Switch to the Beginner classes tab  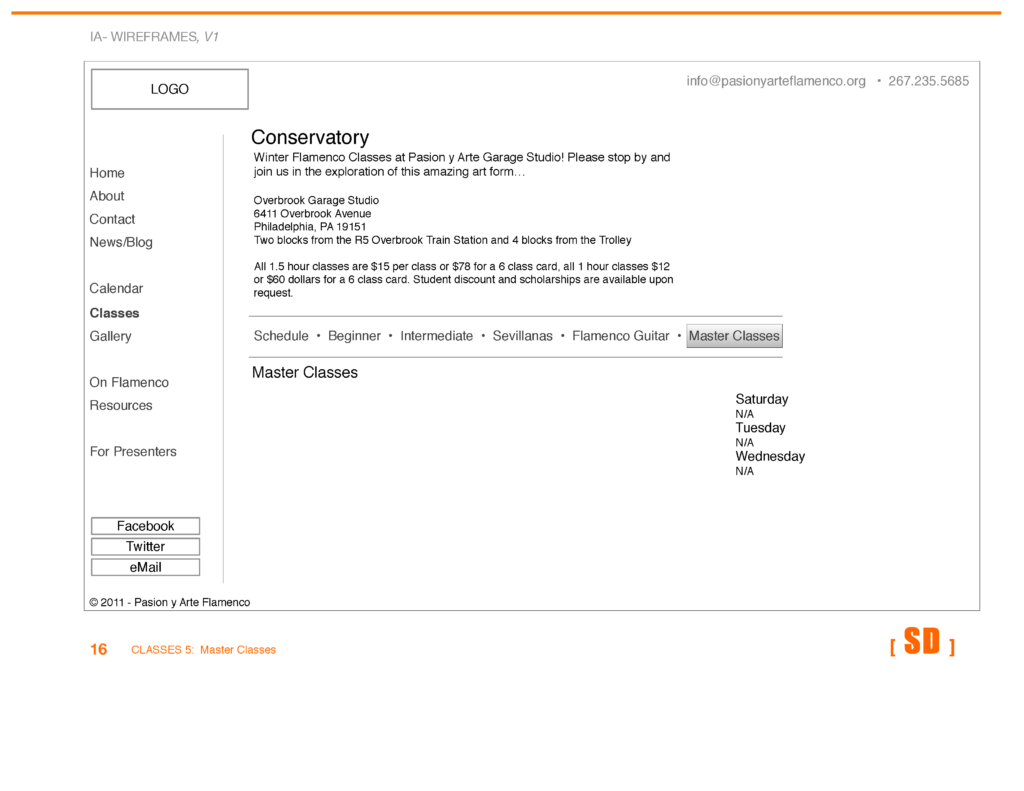pos(354,336)
